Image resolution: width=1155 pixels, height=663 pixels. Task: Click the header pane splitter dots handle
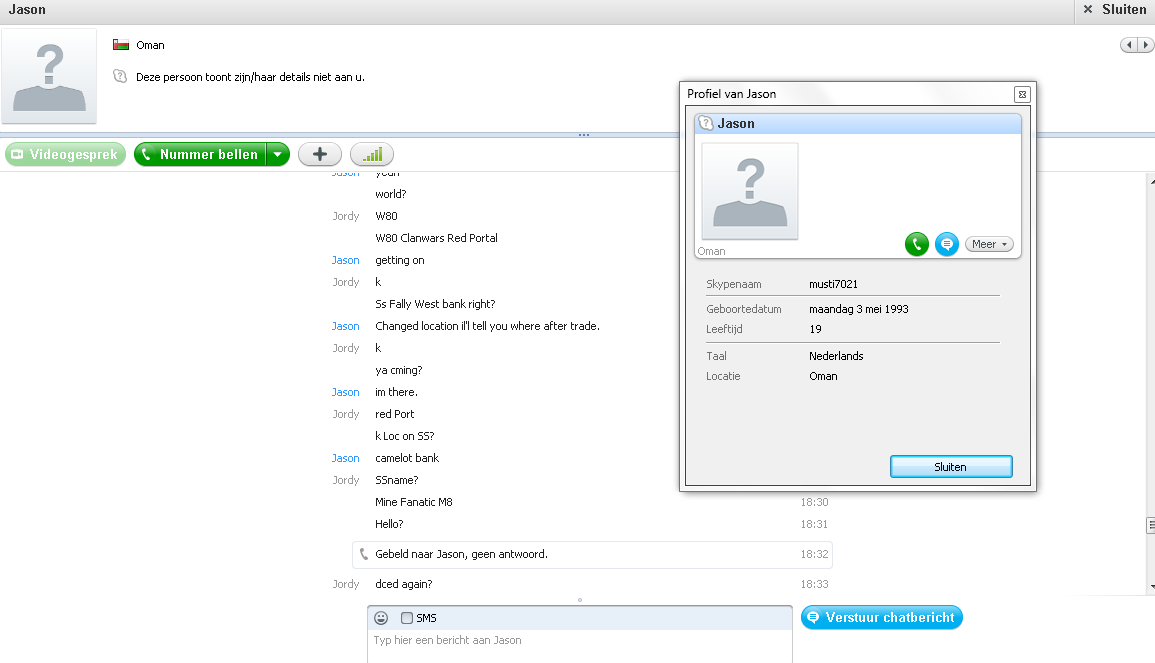tap(583, 135)
